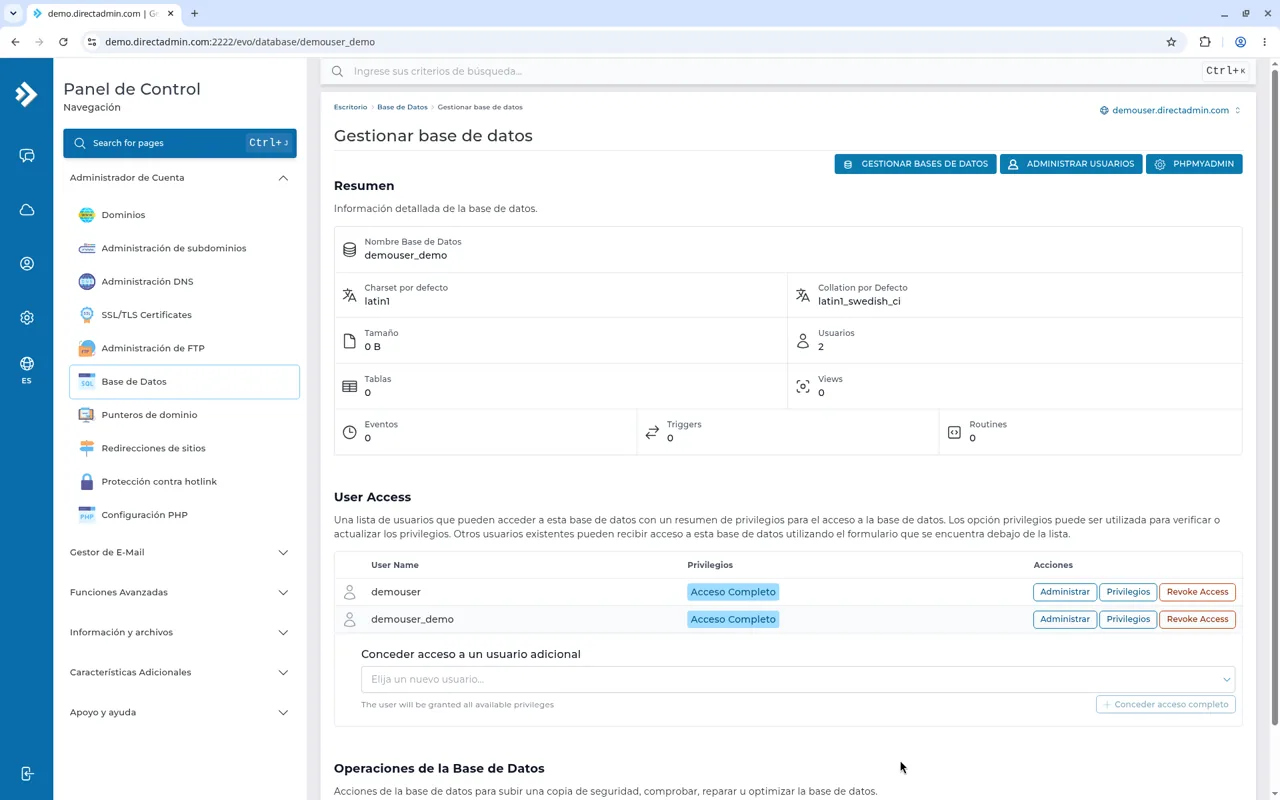Viewport: 1280px width, 800px height.
Task: Open the messages chat icon in blue sidebar
Action: coord(27,156)
